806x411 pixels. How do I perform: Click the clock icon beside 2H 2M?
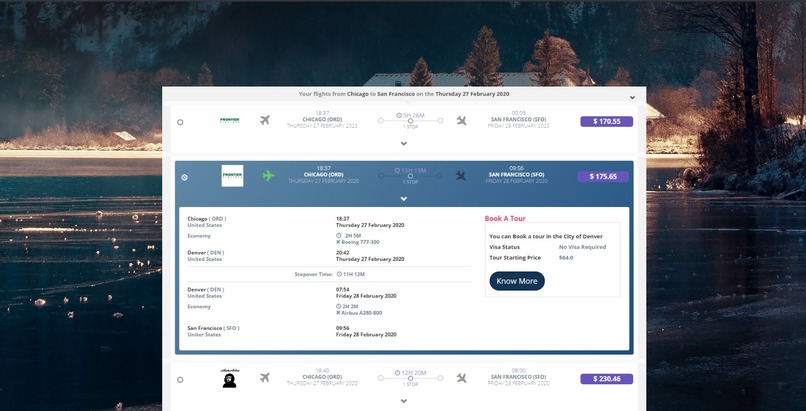[338, 306]
